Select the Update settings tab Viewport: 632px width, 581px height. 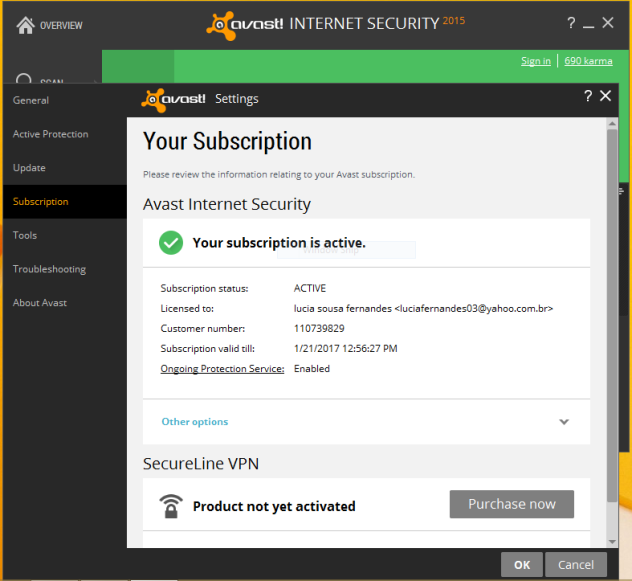pyautogui.click(x=29, y=168)
